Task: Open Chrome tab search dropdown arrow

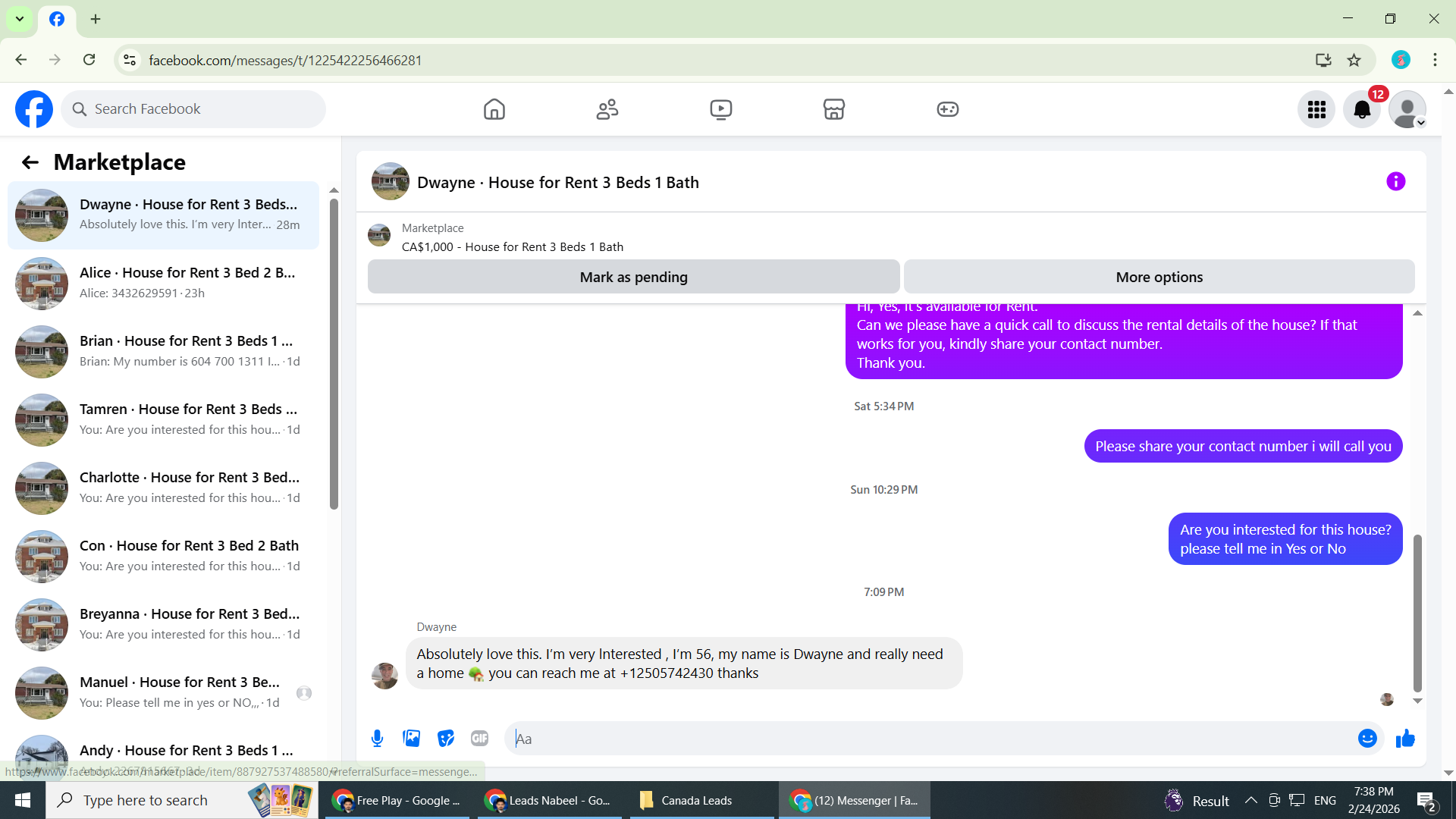Action: (20, 19)
